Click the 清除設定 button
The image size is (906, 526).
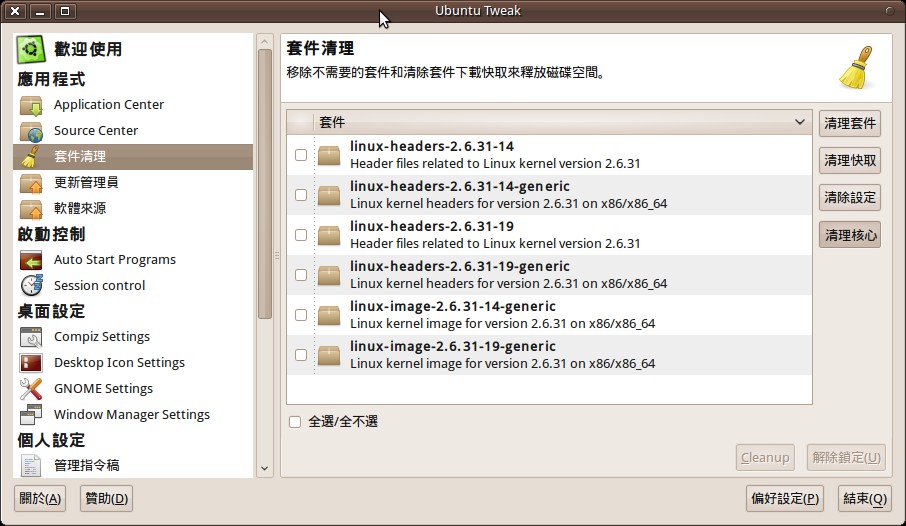point(849,198)
